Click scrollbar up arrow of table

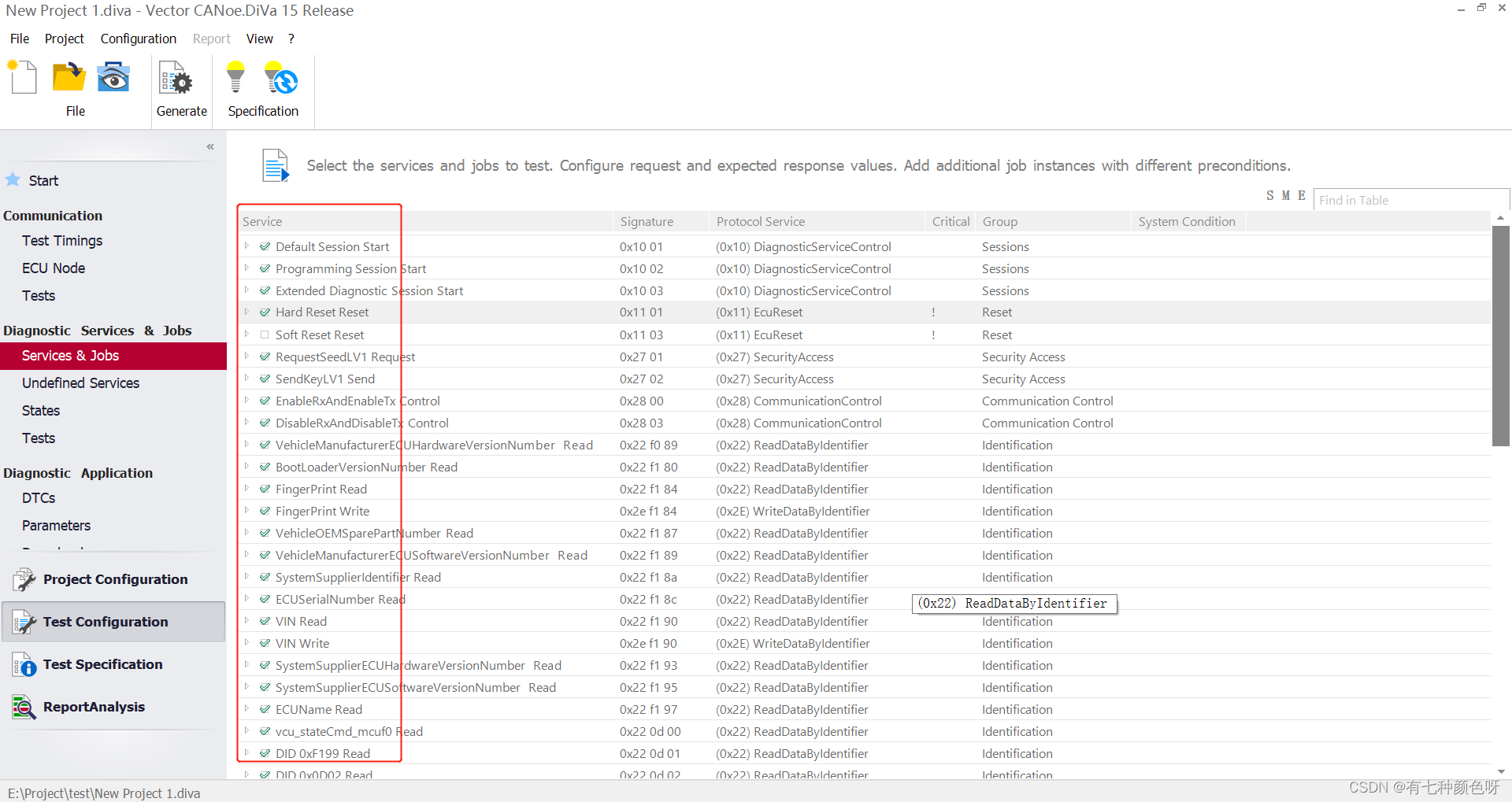pyautogui.click(x=1501, y=217)
